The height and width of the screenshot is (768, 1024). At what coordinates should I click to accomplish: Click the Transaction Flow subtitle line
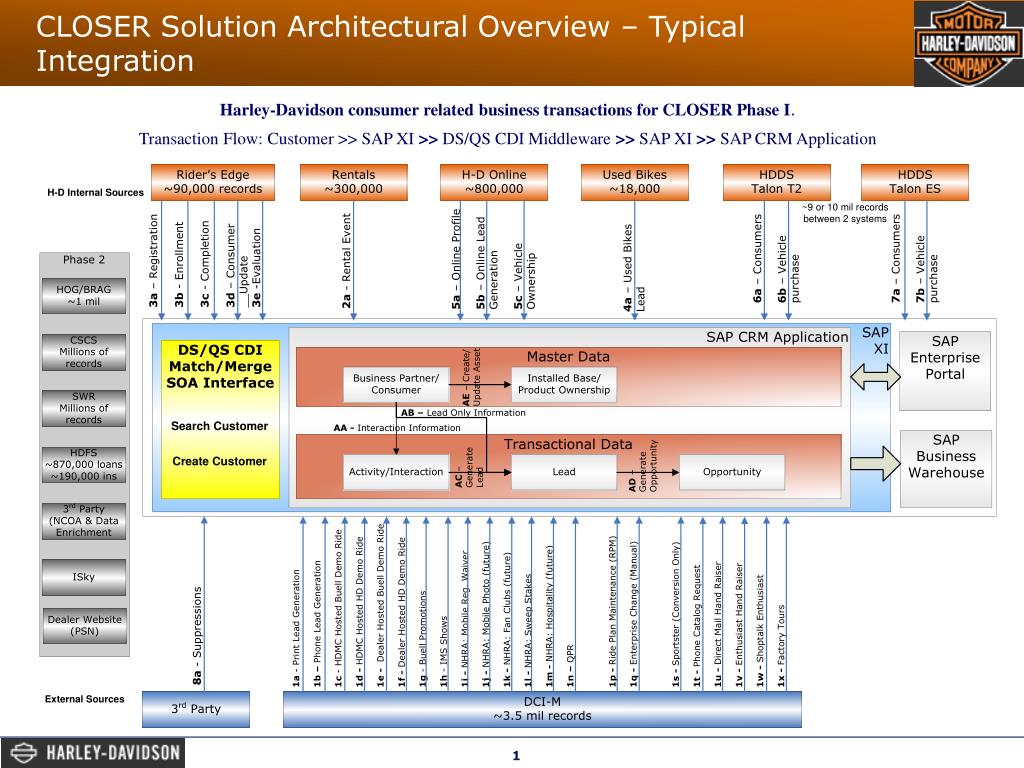tap(507, 139)
